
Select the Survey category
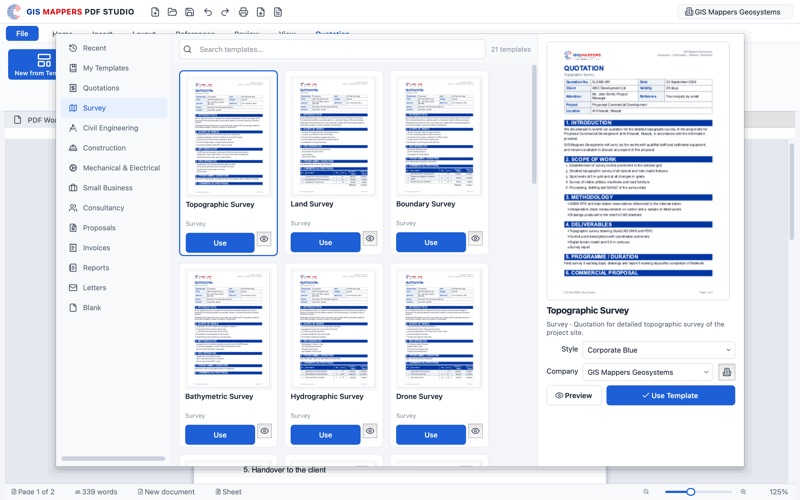113,108
